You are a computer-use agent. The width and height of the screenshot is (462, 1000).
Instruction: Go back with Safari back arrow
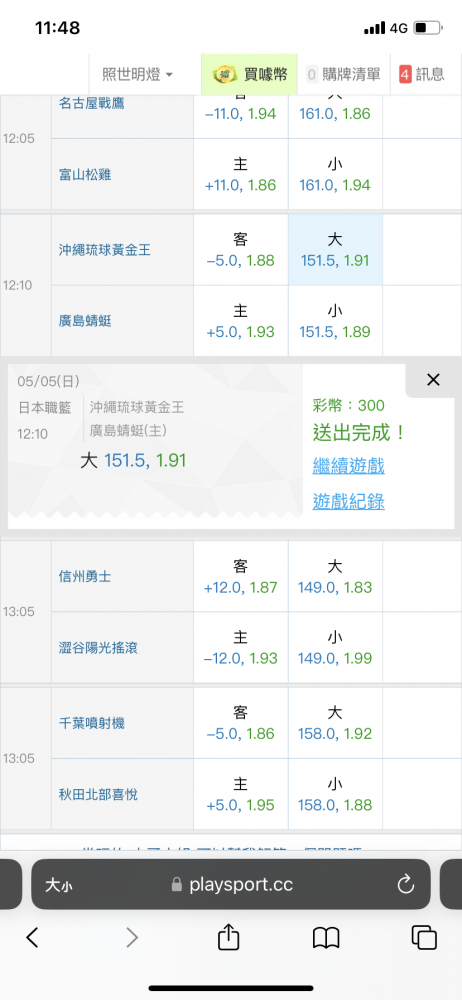tap(33, 938)
